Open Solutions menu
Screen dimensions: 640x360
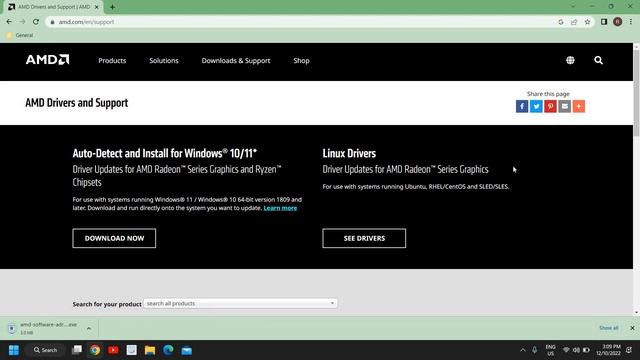(164, 60)
